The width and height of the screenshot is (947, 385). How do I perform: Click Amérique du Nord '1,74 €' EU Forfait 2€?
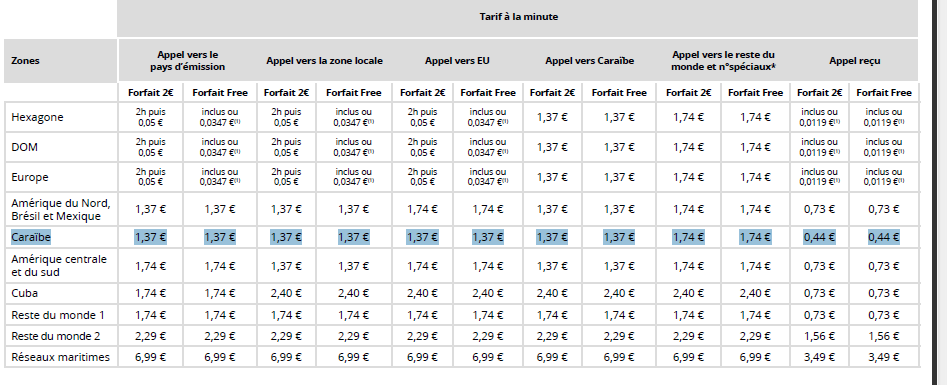[422, 209]
